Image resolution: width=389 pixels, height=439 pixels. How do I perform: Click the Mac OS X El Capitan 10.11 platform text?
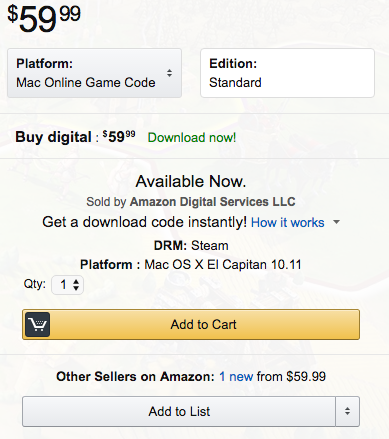[223, 265]
